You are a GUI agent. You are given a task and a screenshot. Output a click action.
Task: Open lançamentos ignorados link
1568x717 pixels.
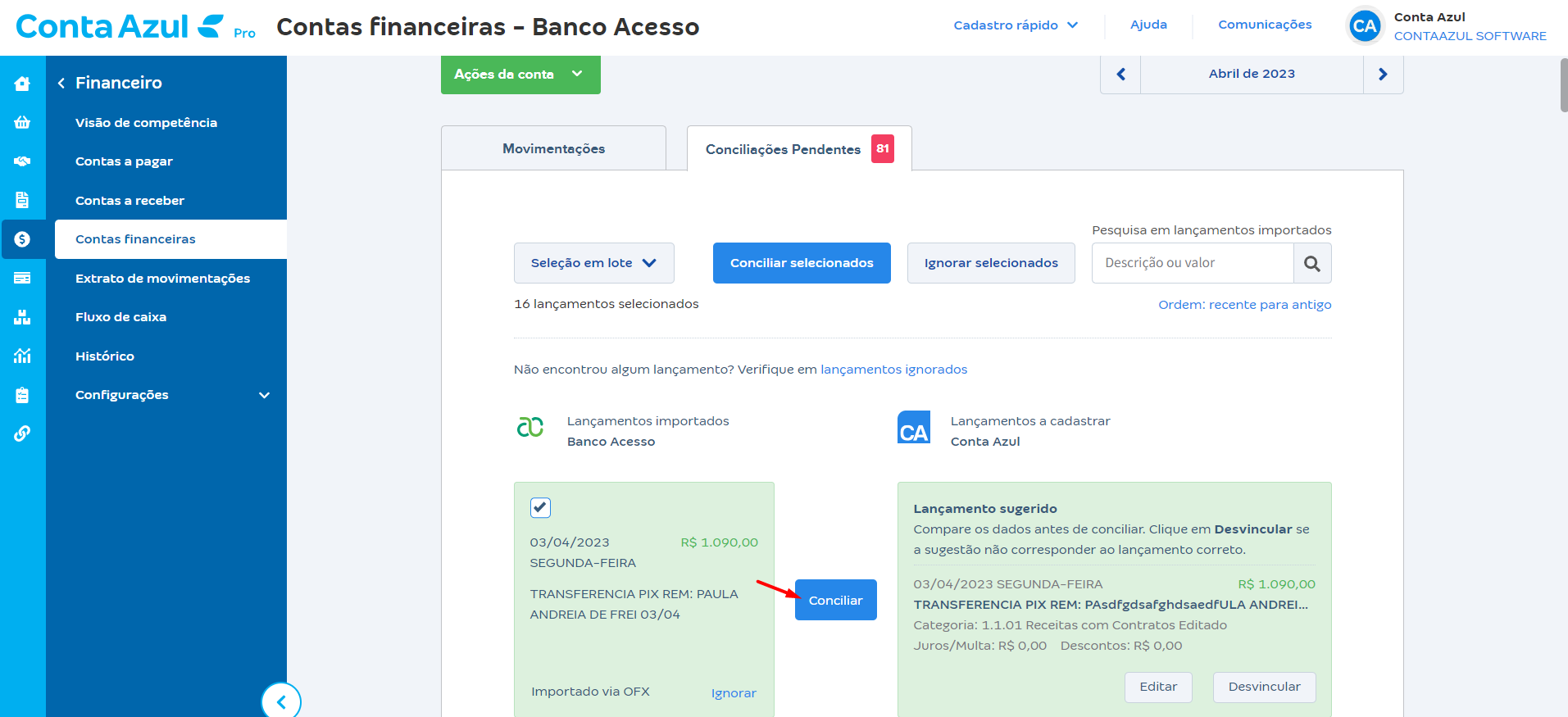pos(893,370)
